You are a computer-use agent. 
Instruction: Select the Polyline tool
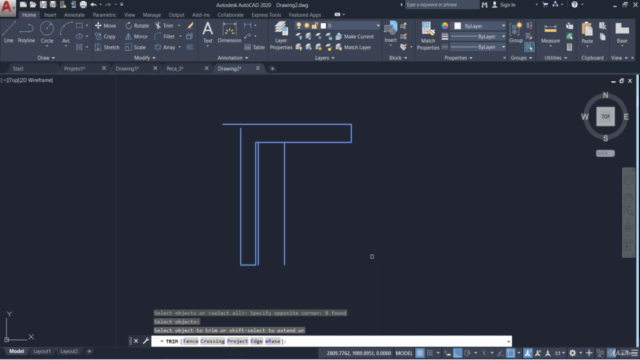pos(26,32)
